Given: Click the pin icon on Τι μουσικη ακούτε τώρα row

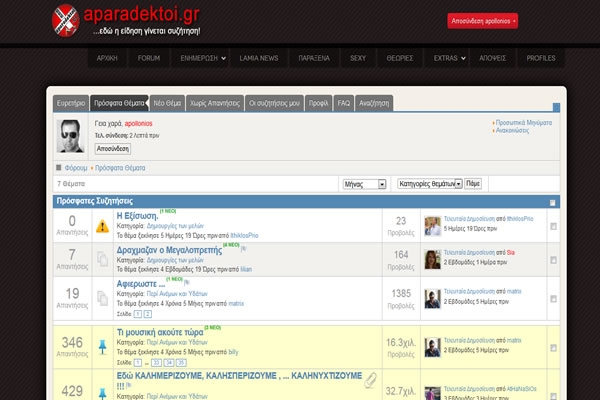Looking at the screenshot, I should tap(103, 347).
